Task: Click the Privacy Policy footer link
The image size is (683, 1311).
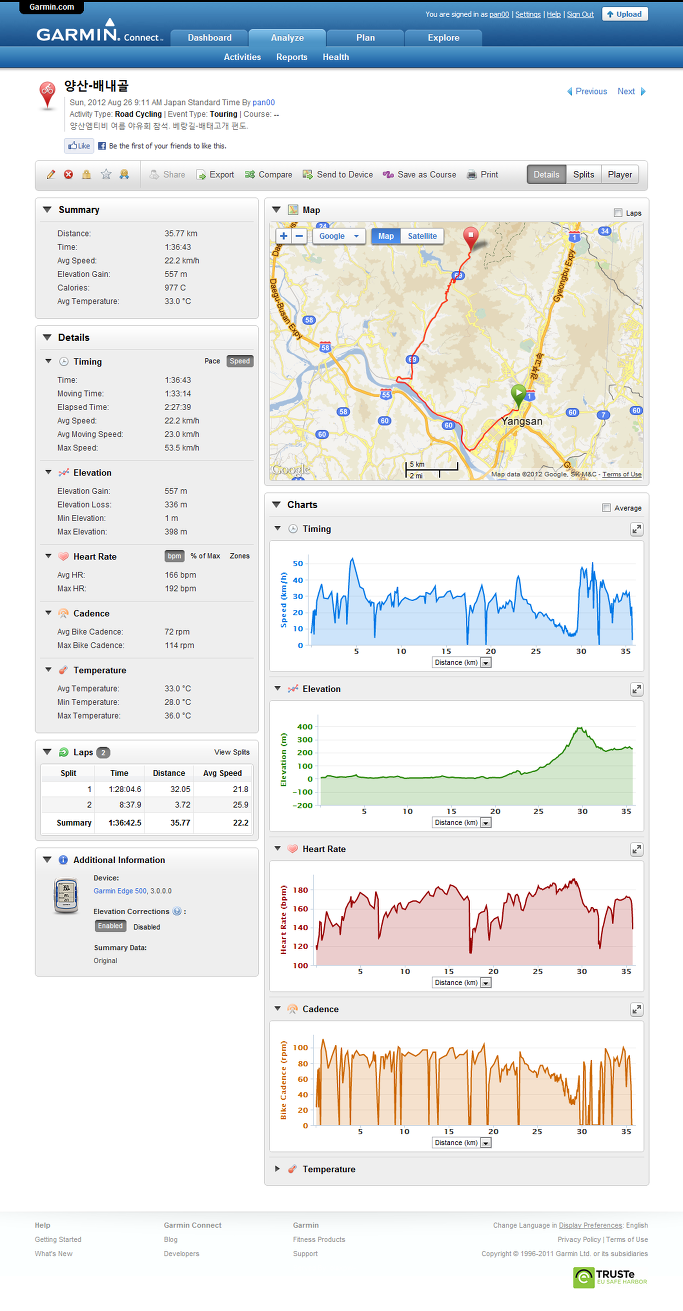Action: coord(580,1239)
